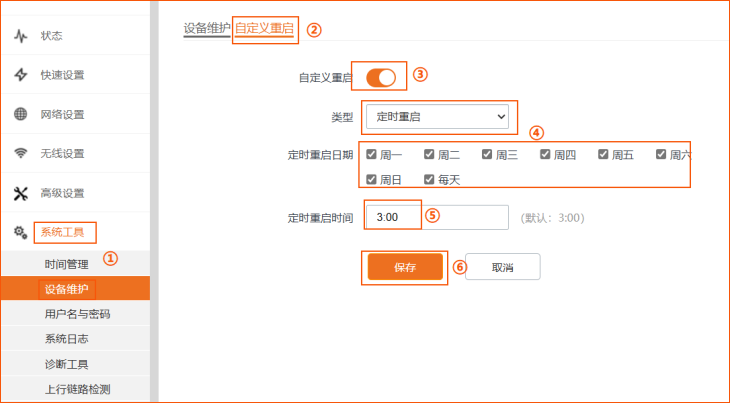Open 用户名与密码 in the sidebar
The width and height of the screenshot is (730, 403).
point(75,314)
